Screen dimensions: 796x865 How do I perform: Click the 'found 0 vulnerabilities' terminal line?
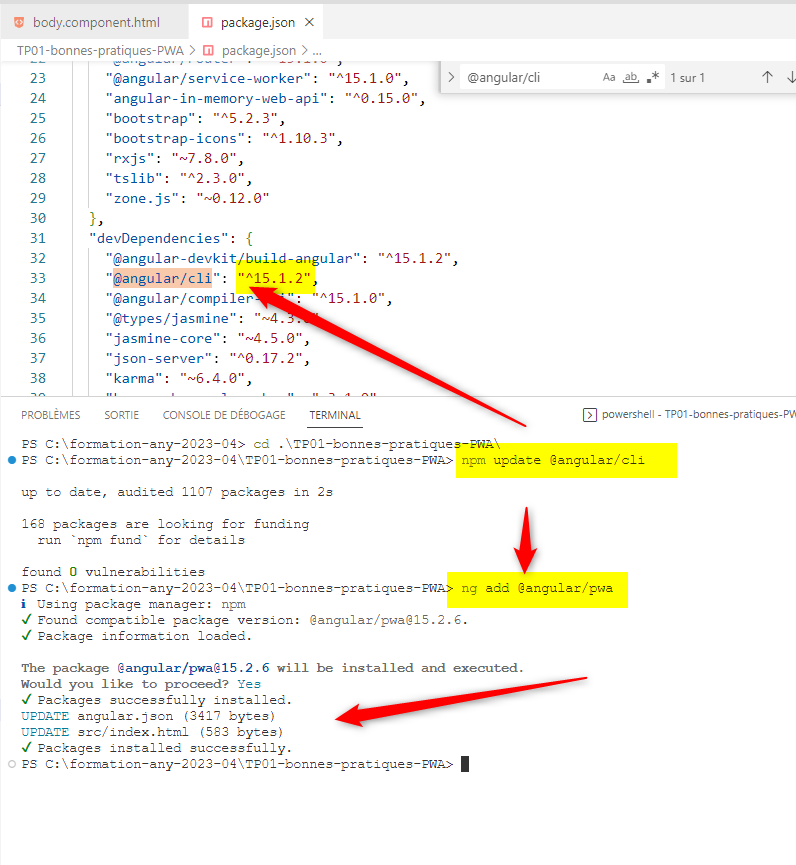pyautogui.click(x=113, y=572)
